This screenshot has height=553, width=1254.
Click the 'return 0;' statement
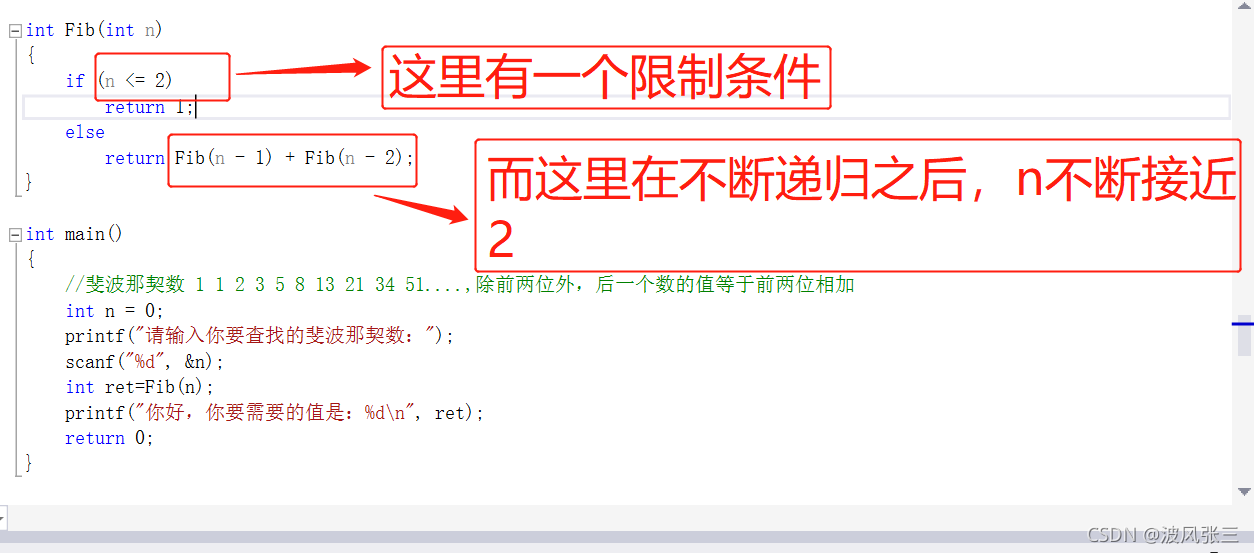110,438
